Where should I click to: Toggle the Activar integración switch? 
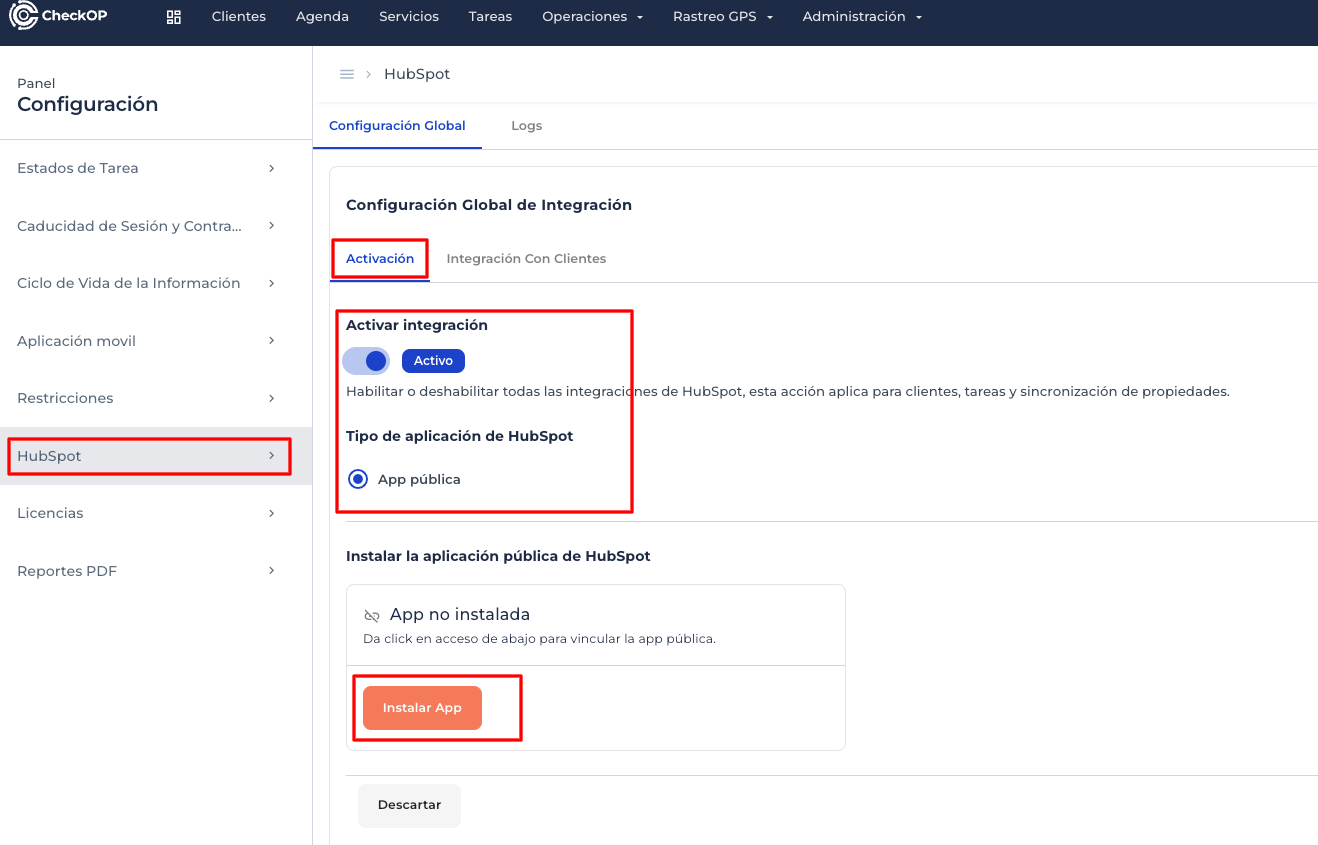366,361
